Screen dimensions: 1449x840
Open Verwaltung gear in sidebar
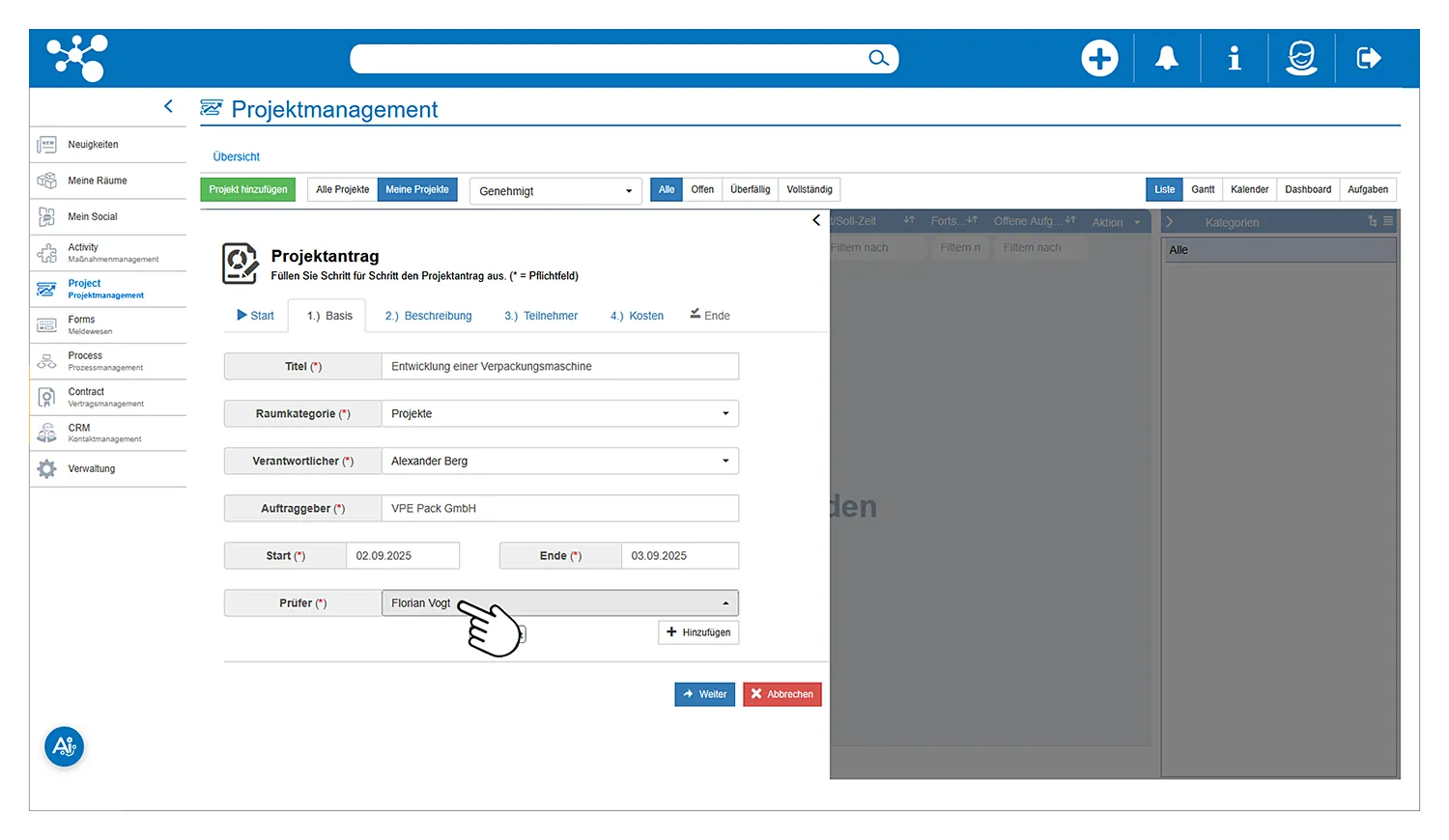point(47,469)
